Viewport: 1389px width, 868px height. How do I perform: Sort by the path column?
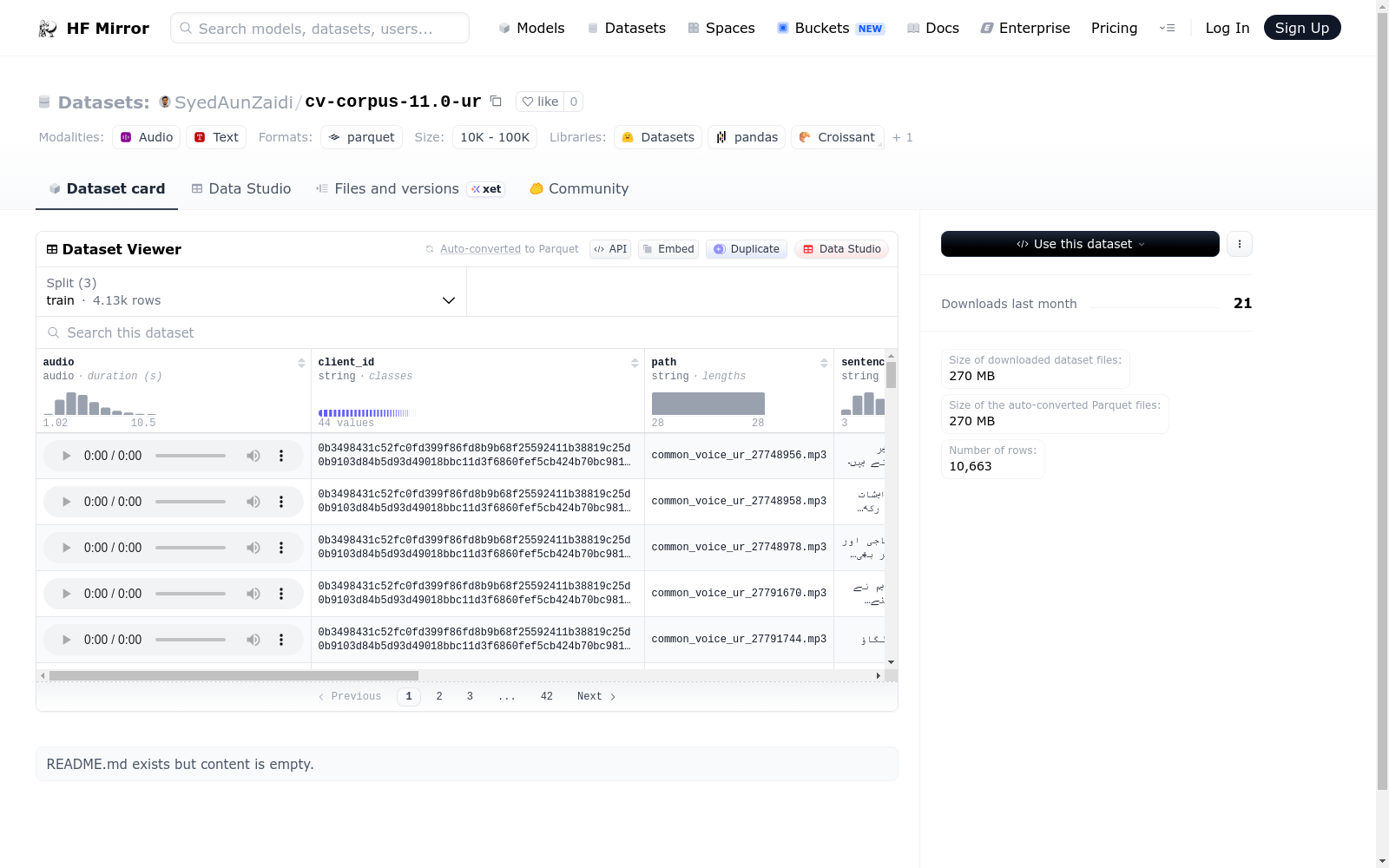point(824,363)
